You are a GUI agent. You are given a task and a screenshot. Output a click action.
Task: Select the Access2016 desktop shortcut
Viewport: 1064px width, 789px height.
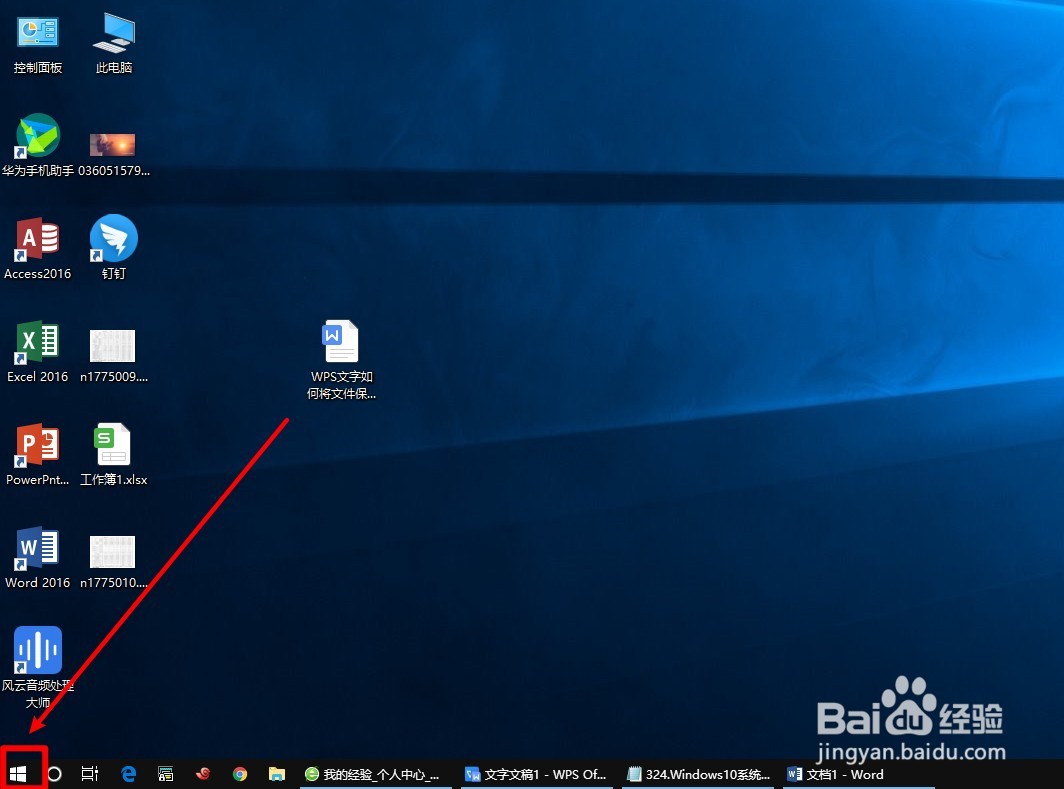point(38,249)
